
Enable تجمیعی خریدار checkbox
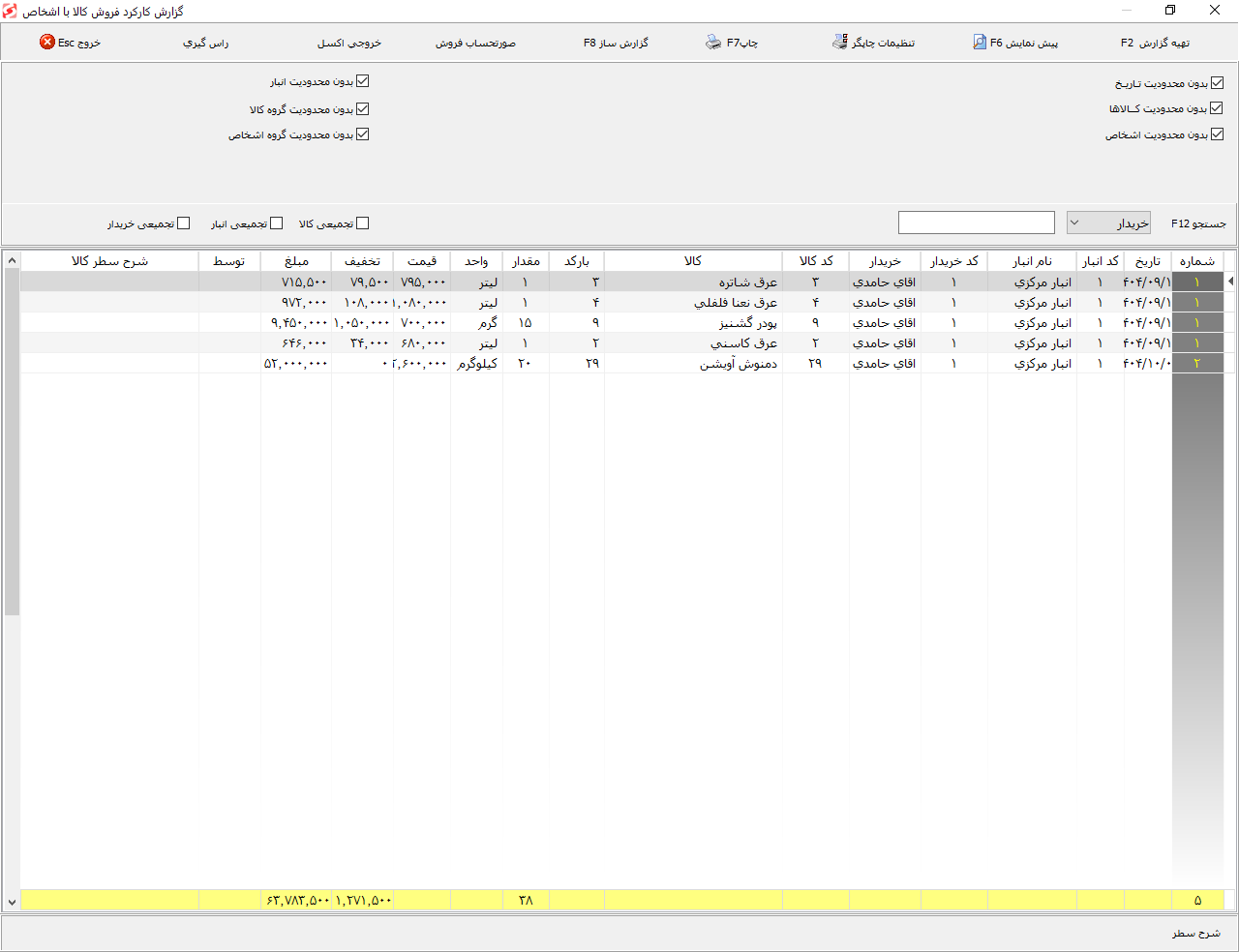pyautogui.click(x=184, y=223)
